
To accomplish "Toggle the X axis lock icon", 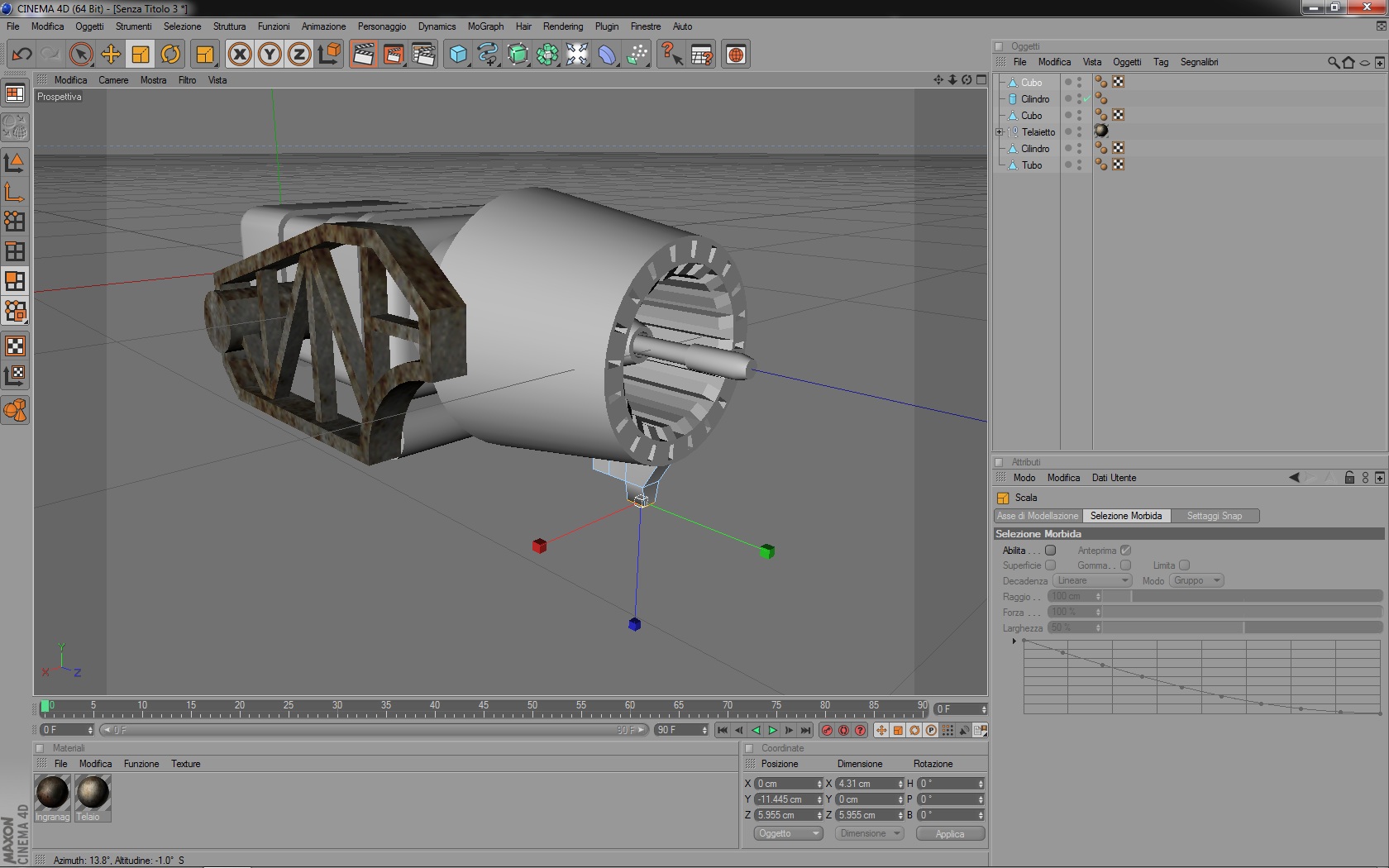I will point(240,55).
